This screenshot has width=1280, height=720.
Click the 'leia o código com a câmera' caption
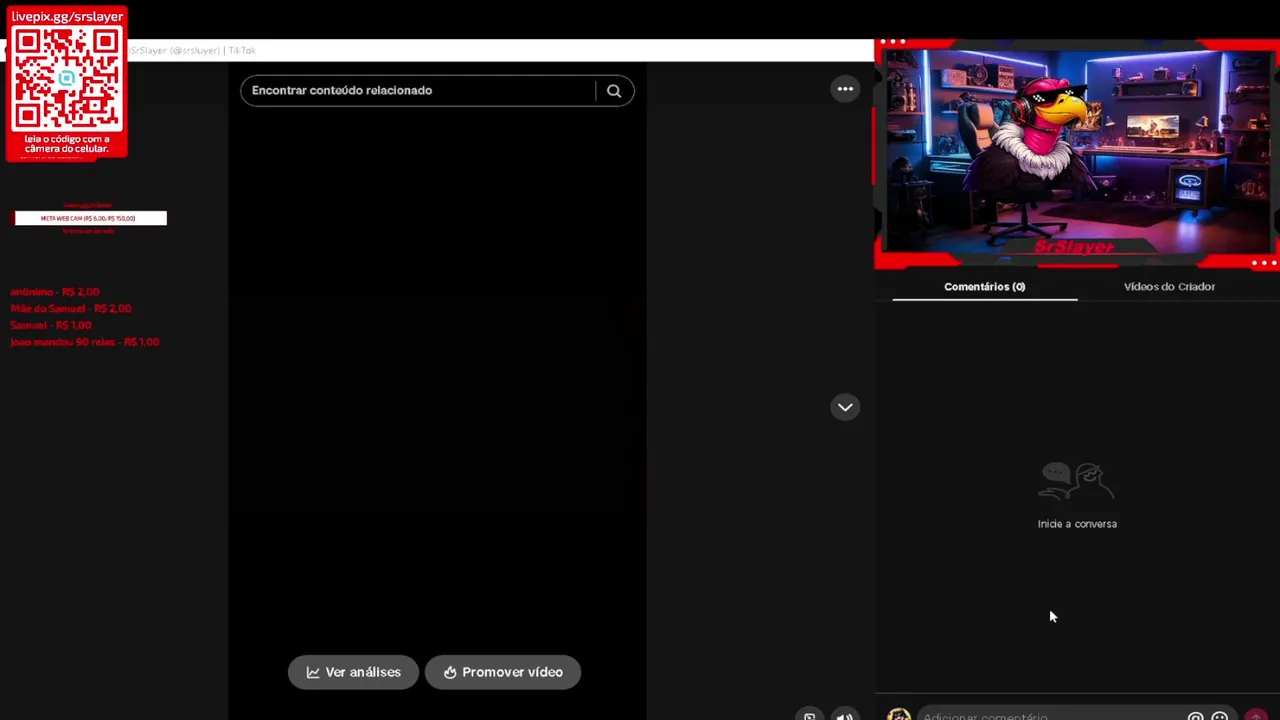[x=67, y=144]
